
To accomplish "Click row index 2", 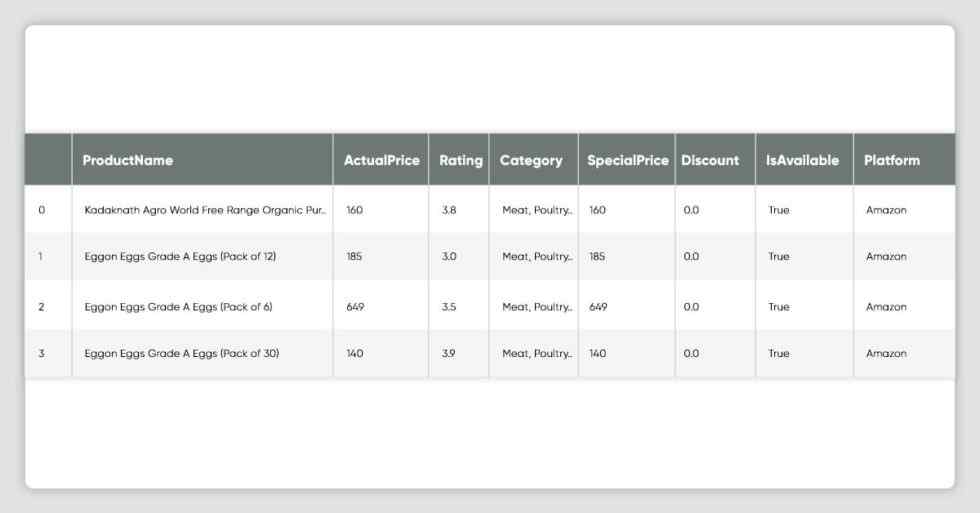I will click(x=41, y=307).
